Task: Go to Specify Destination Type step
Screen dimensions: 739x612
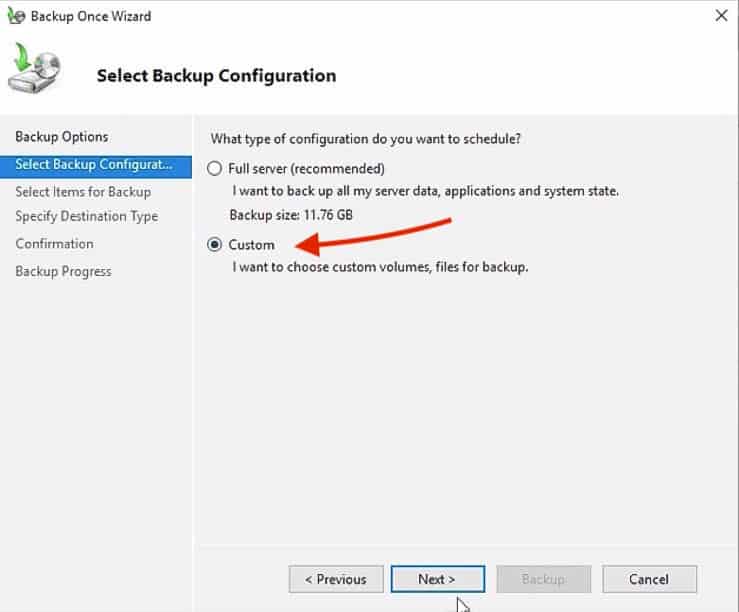Action: click(x=87, y=216)
